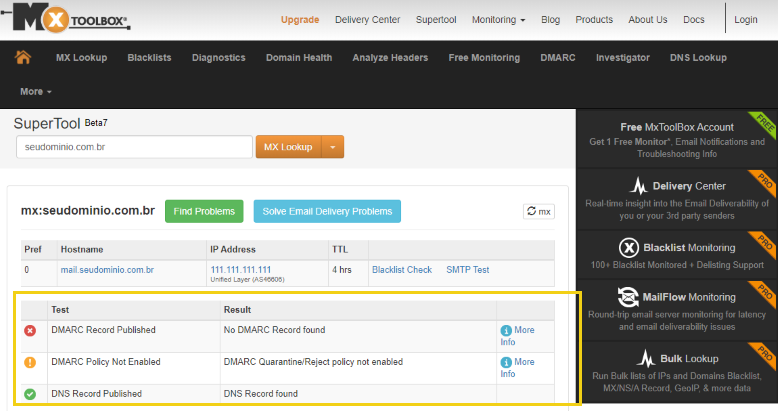This screenshot has width=778, height=411.
Task: Click the Hostname column header
Action: tap(82, 250)
